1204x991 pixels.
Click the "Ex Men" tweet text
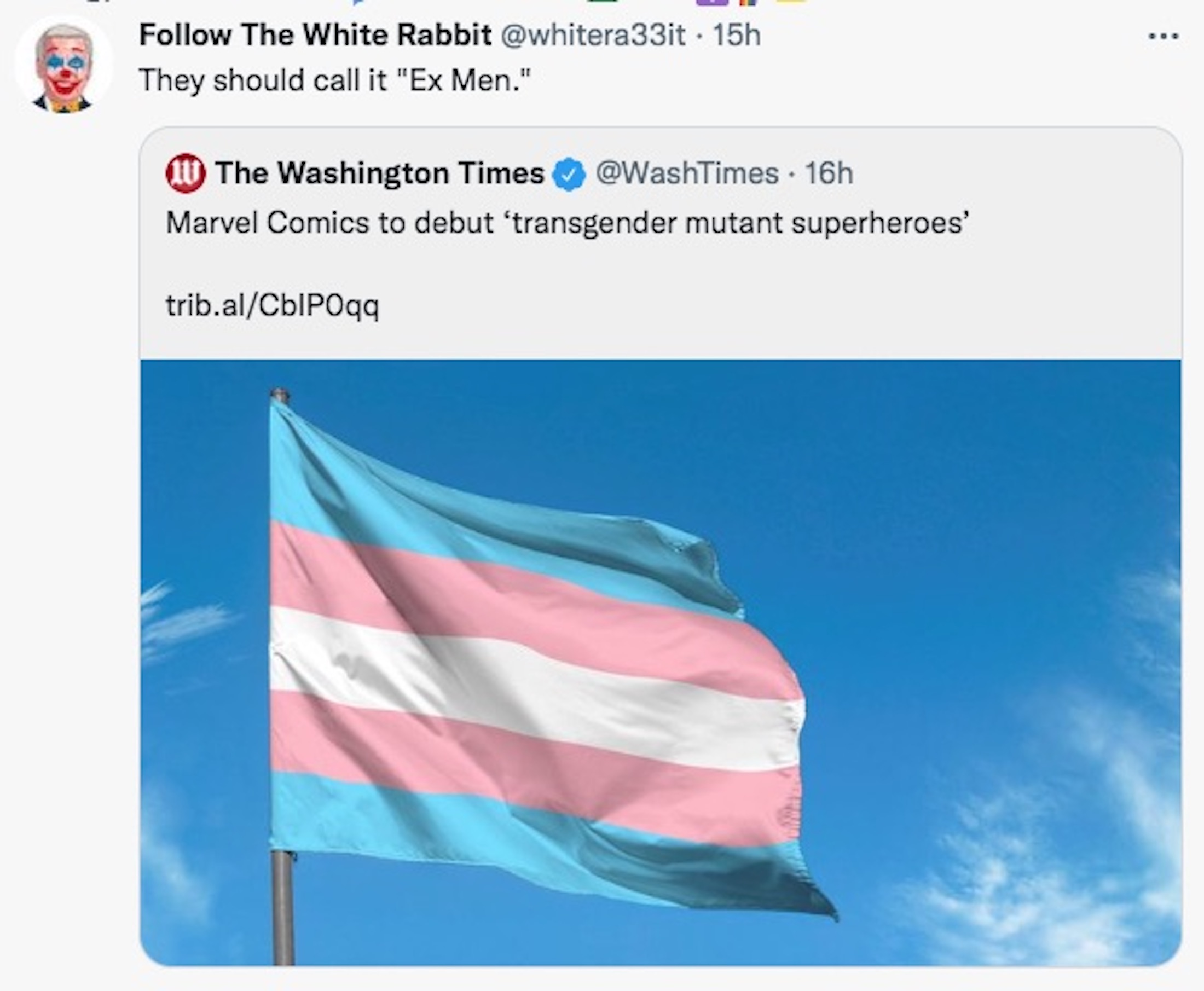(x=334, y=80)
